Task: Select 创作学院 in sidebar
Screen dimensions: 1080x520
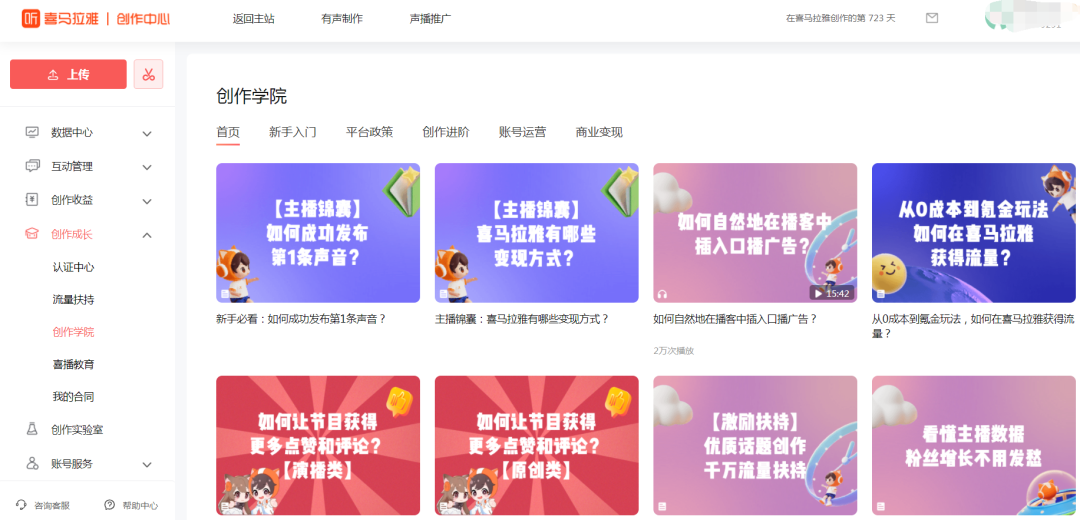Action: click(x=74, y=332)
